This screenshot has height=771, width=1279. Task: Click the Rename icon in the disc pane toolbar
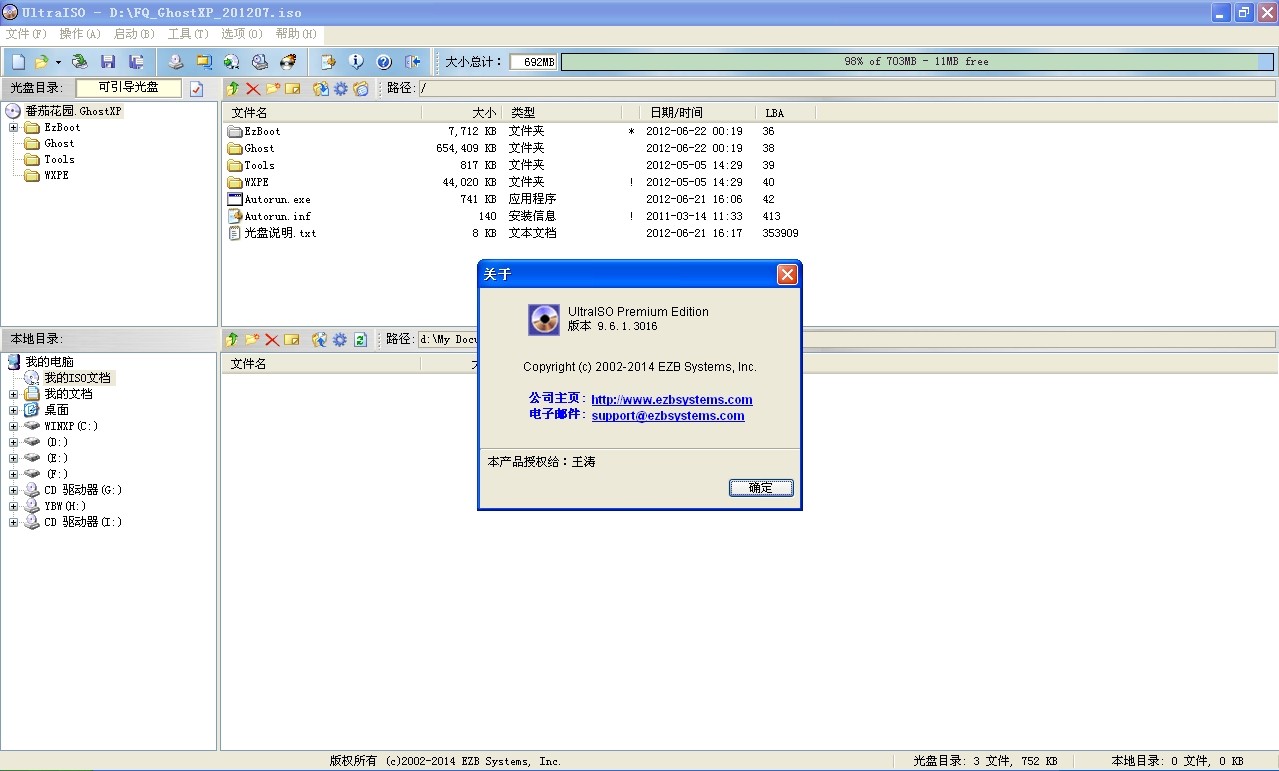(x=293, y=89)
